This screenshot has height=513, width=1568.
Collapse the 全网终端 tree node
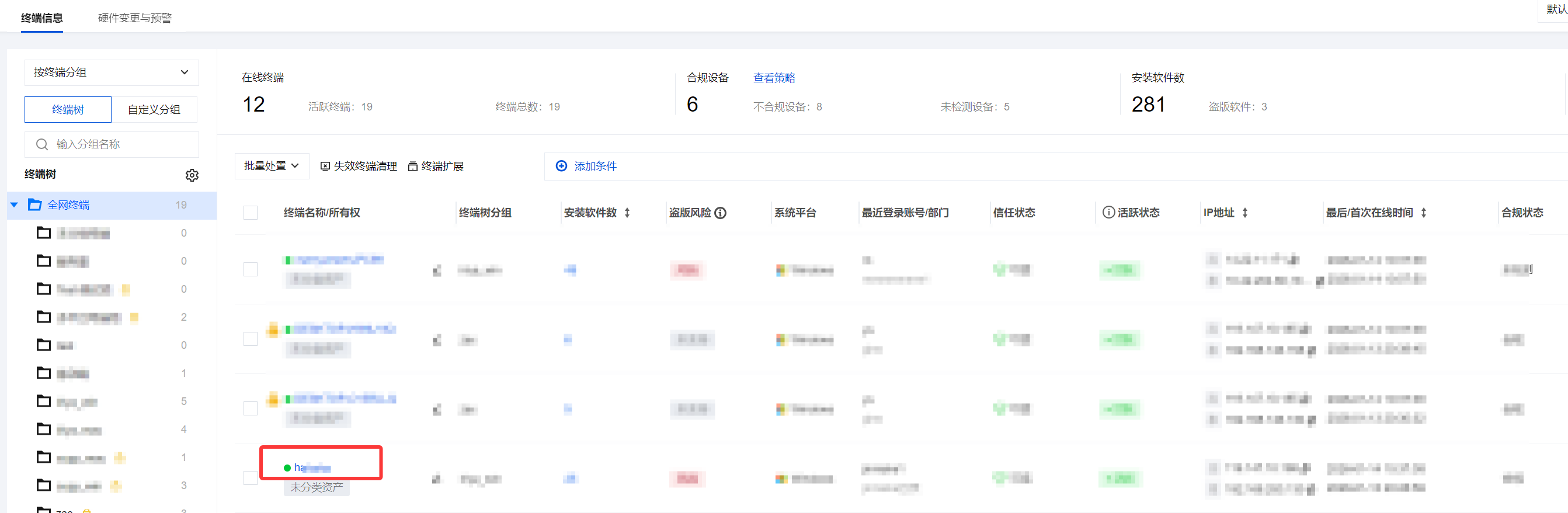15,204
